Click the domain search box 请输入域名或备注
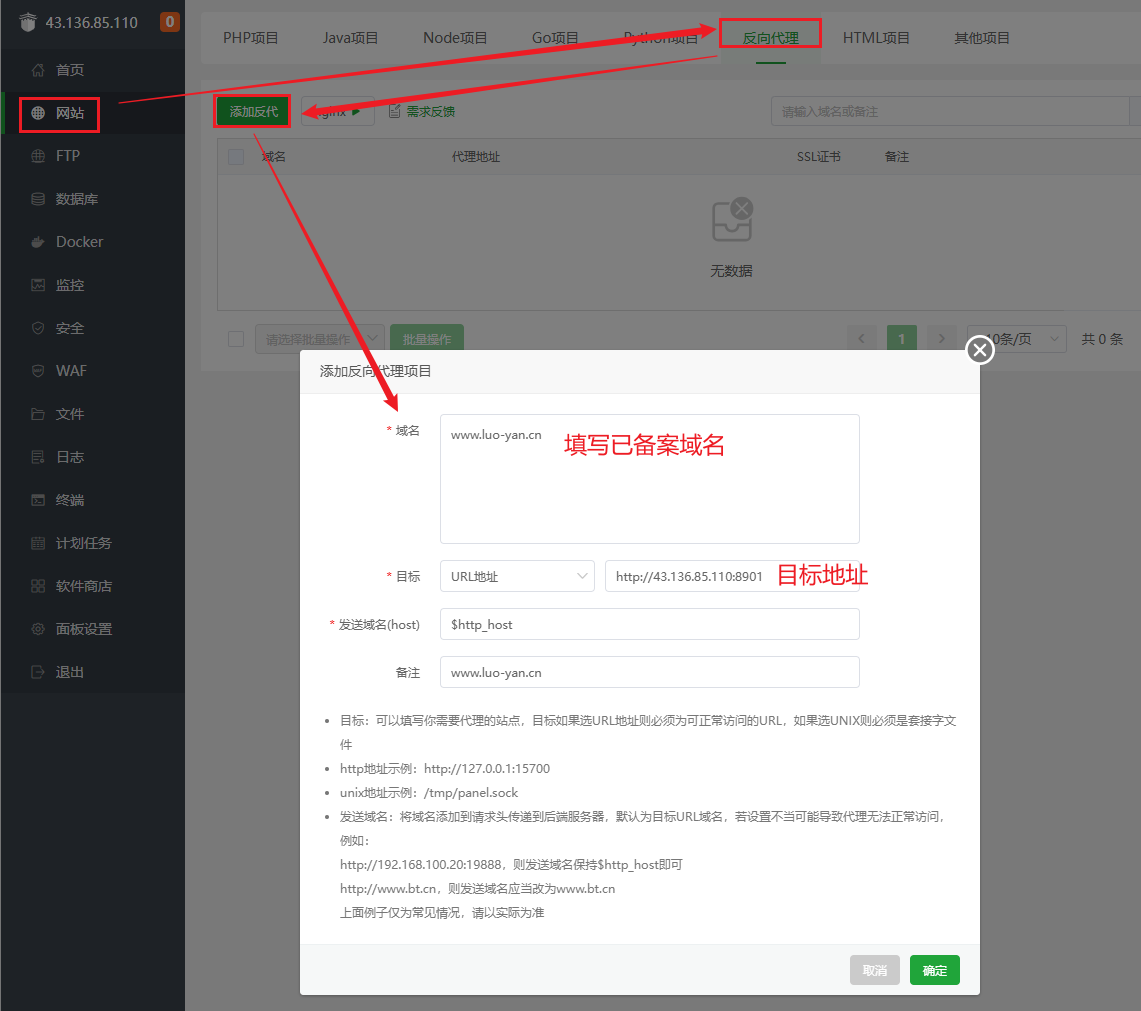 coord(950,111)
